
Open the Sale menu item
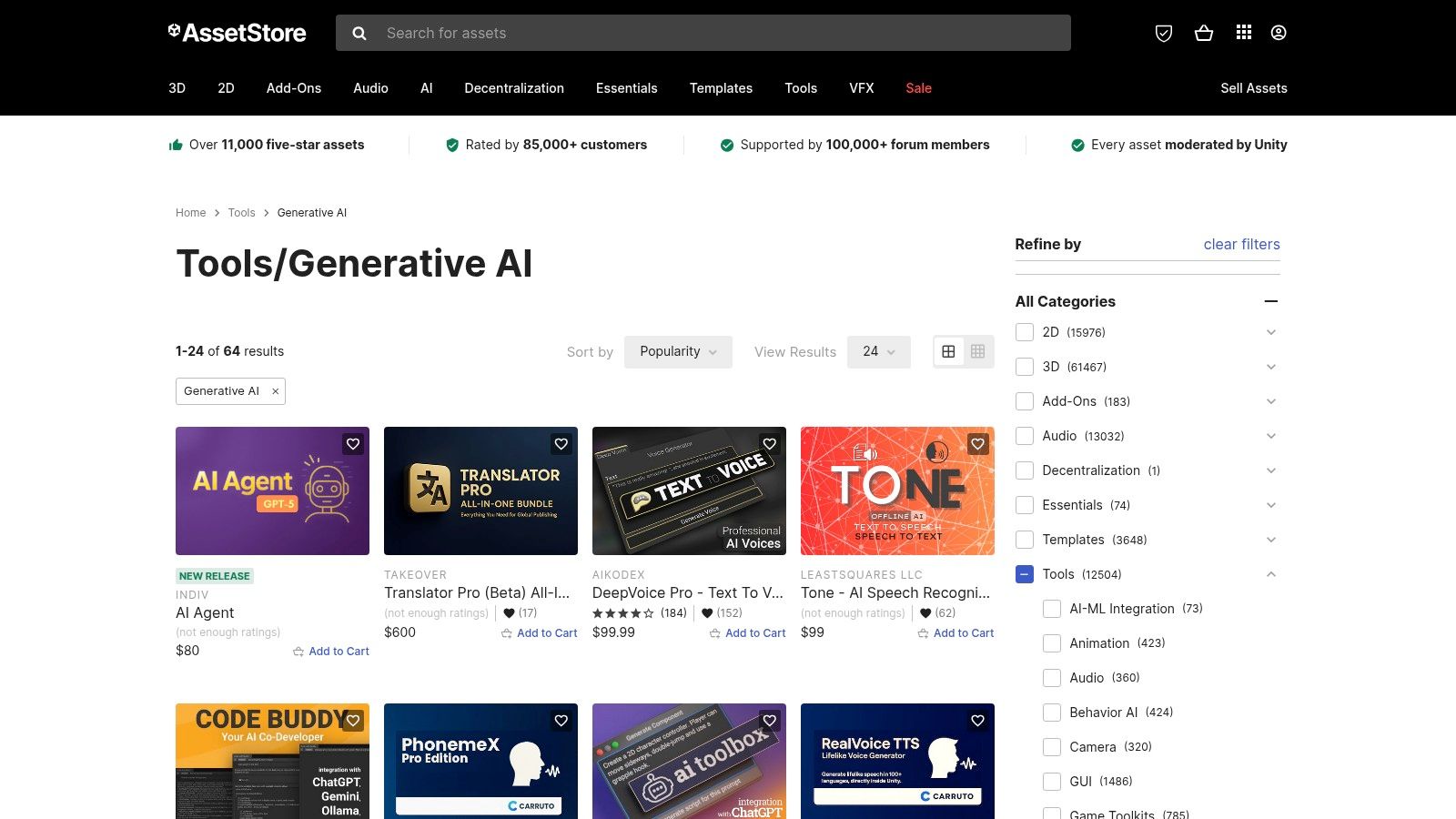pyautogui.click(x=918, y=88)
